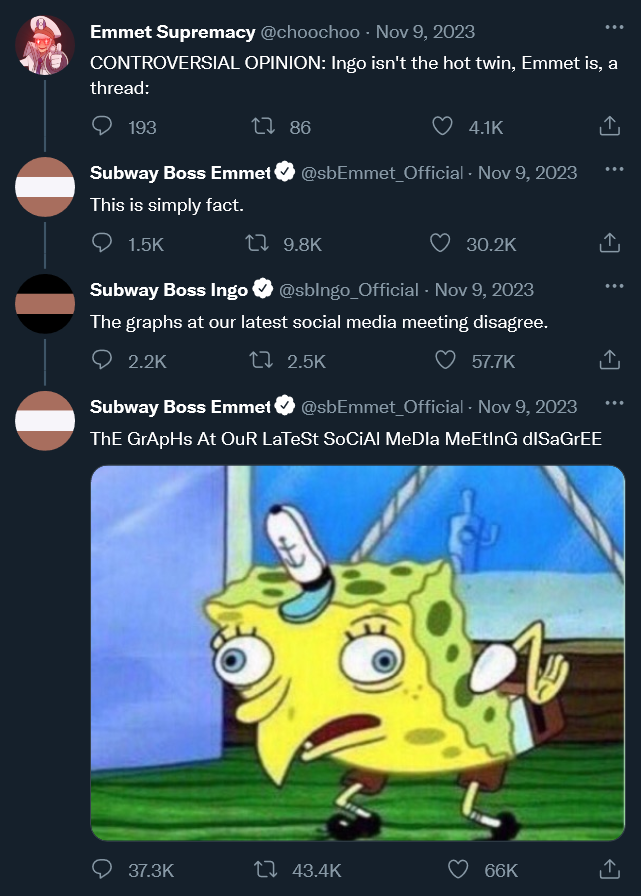Open more options on Subway Boss Ingo's tweet
Image resolution: width=641 pixels, height=896 pixels.
(613, 287)
